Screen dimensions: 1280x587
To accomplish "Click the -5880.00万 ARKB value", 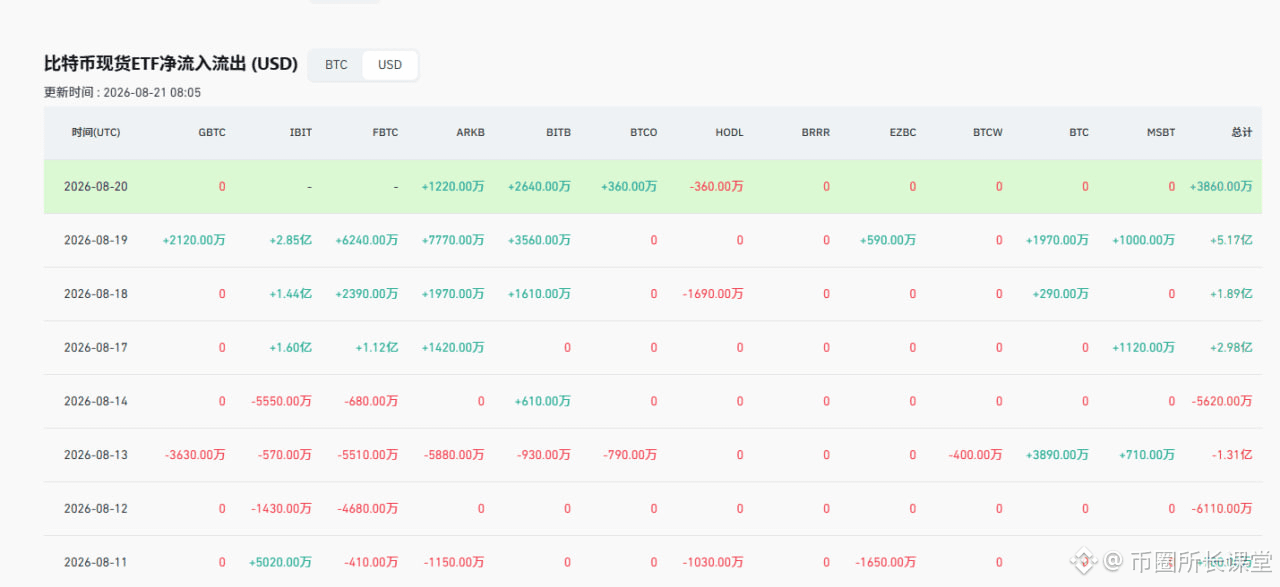I will [x=455, y=455].
